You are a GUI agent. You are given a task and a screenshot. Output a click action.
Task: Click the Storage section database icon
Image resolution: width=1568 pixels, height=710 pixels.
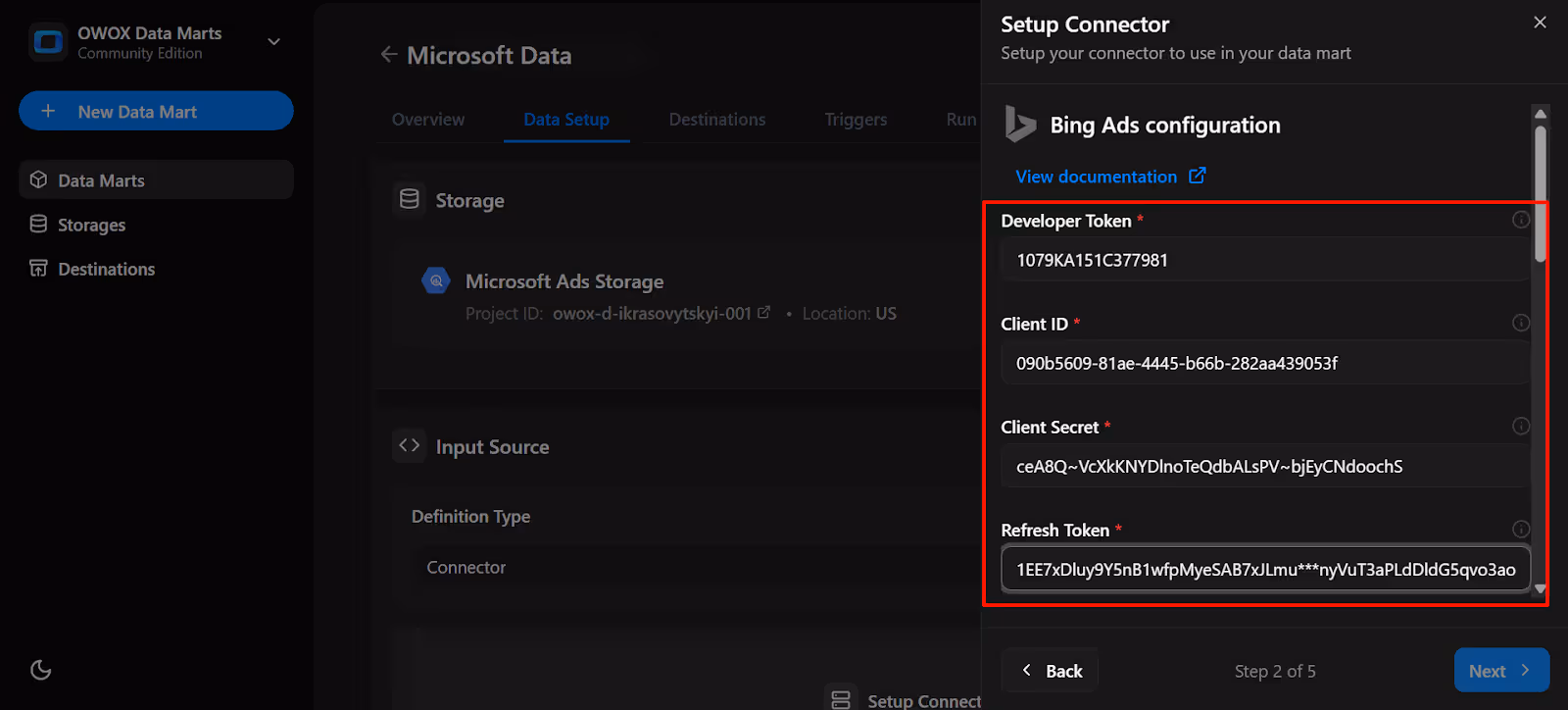pos(410,199)
